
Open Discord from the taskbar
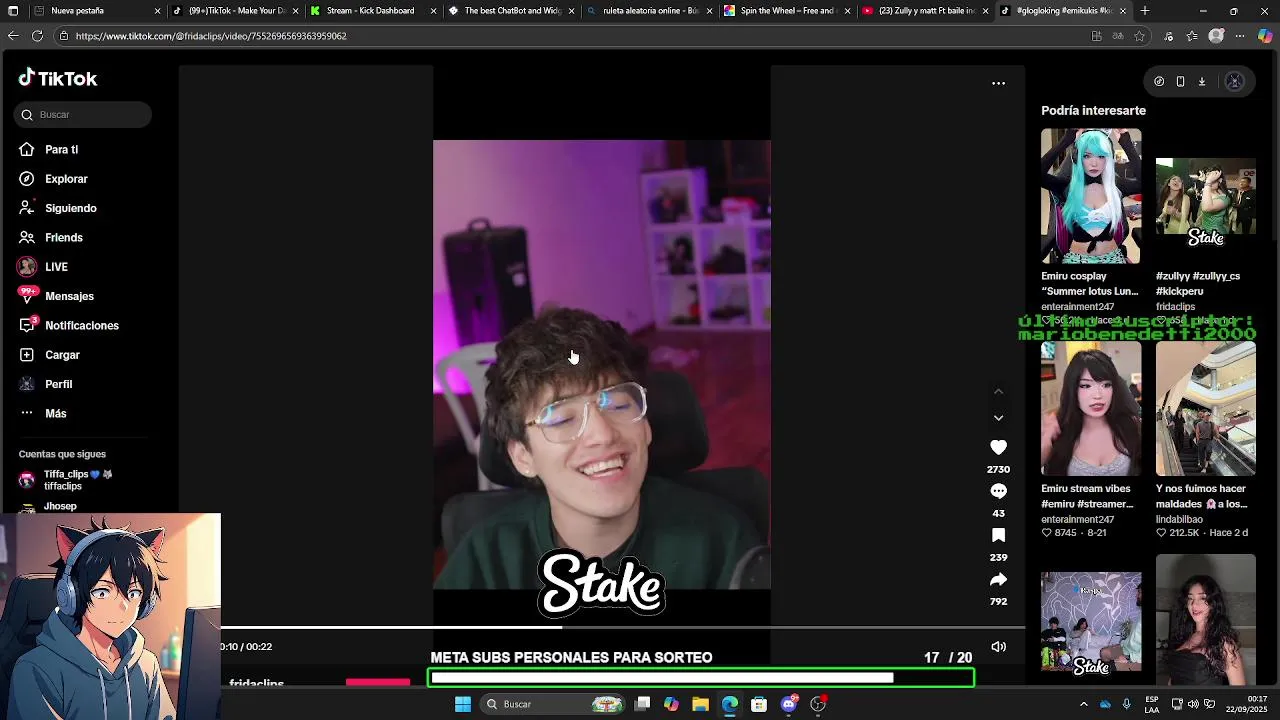(789, 704)
